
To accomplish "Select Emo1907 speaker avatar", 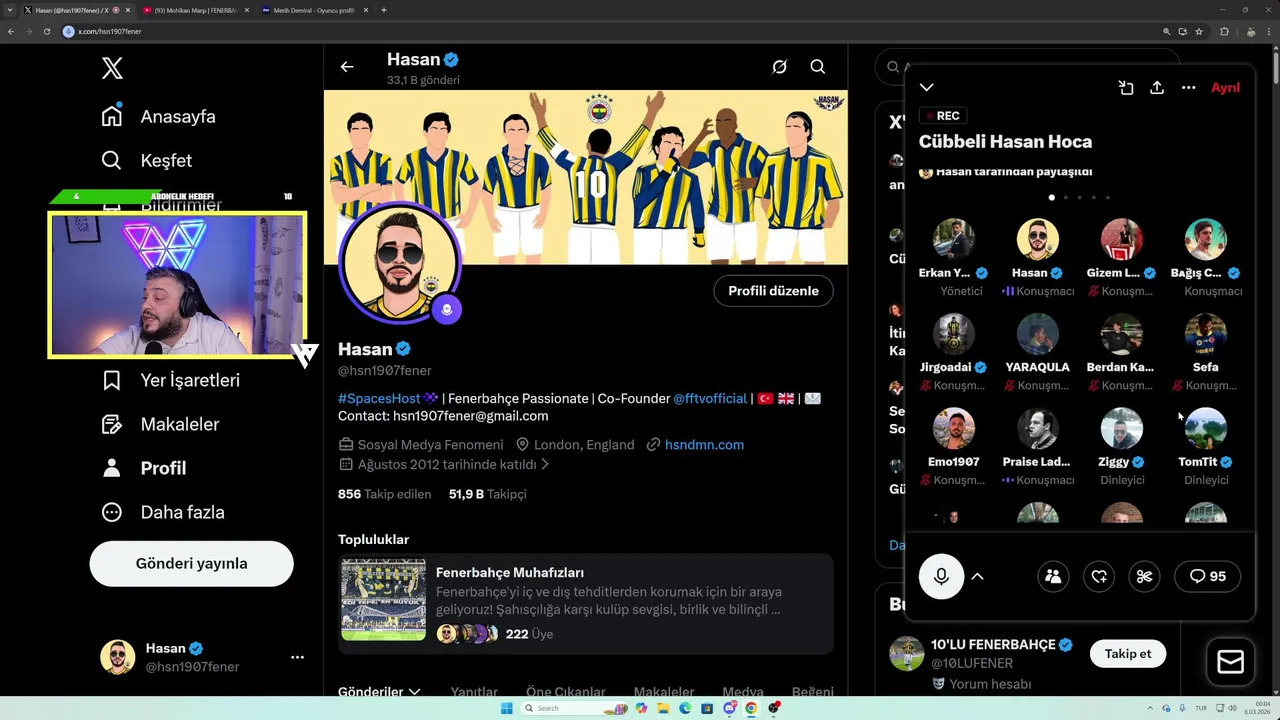I will coord(954,428).
